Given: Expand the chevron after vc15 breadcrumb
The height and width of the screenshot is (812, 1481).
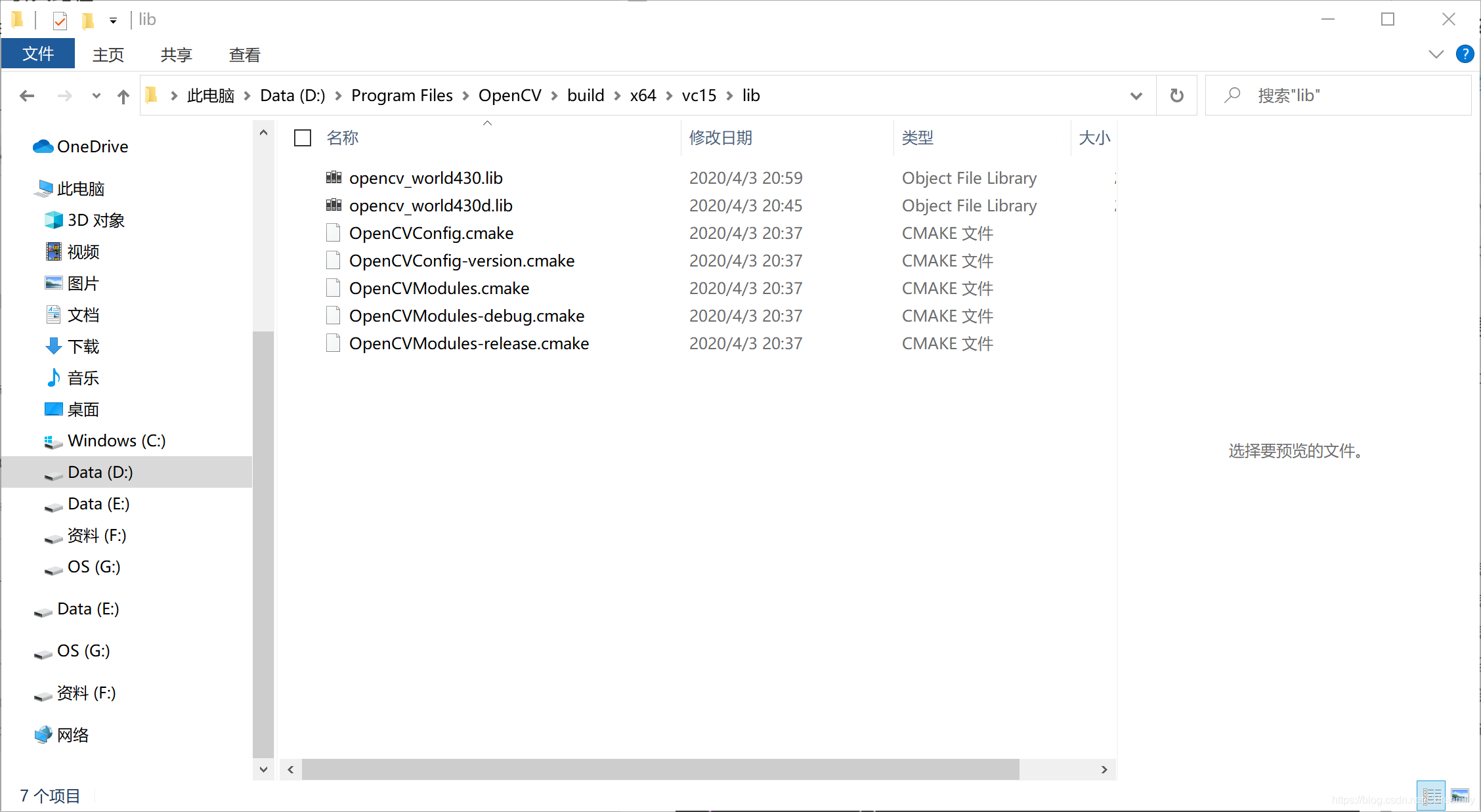Looking at the screenshot, I should click(x=729, y=96).
